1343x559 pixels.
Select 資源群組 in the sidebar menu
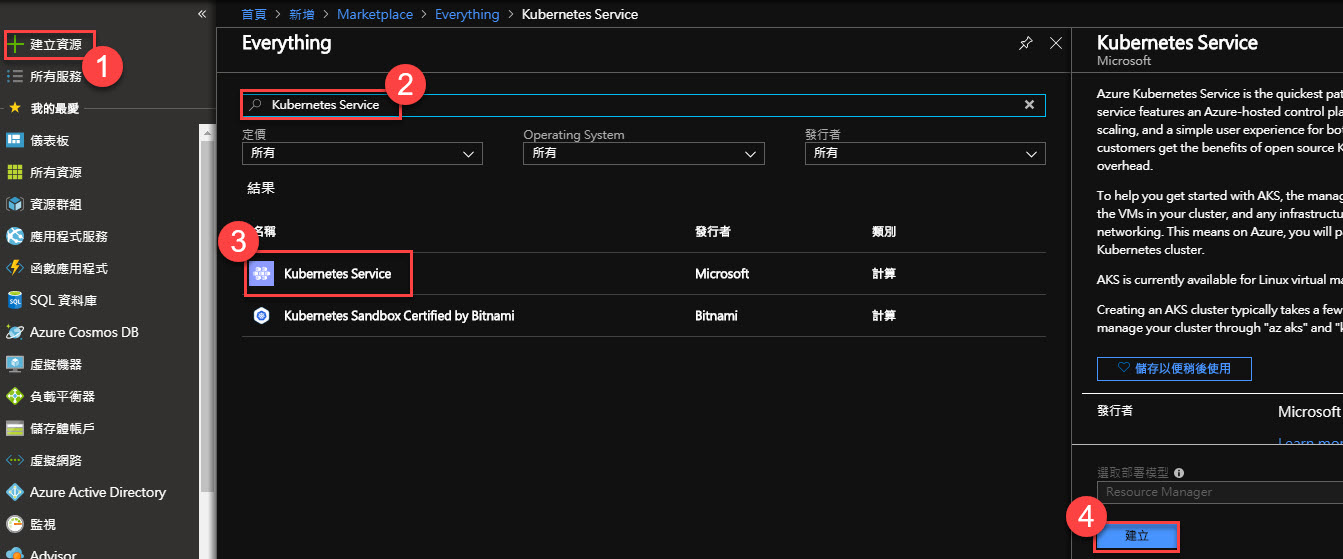coord(56,204)
